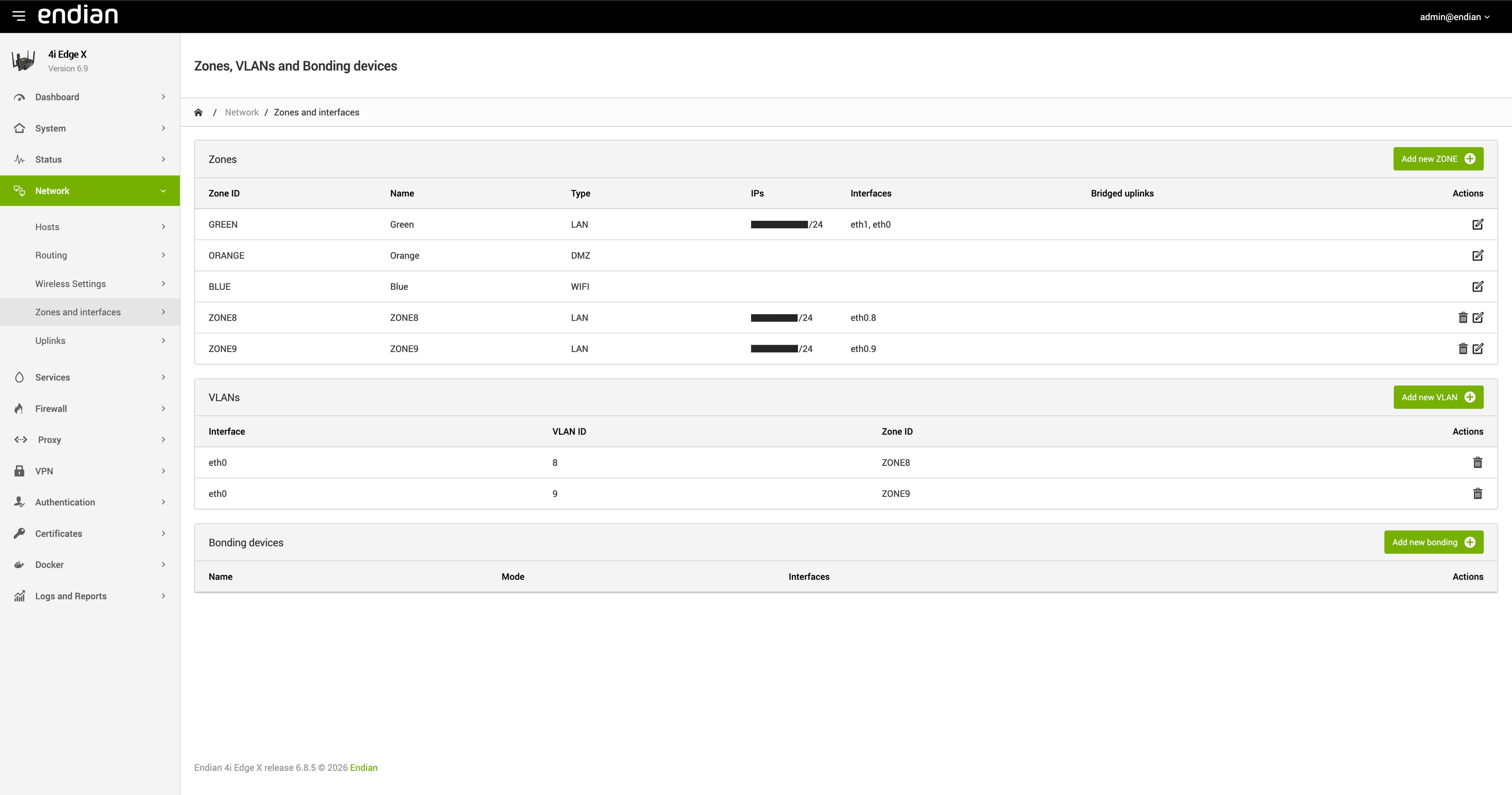Click the 'WIFI' type cell
Image resolution: width=1512 pixels, height=795 pixels.
click(580, 287)
